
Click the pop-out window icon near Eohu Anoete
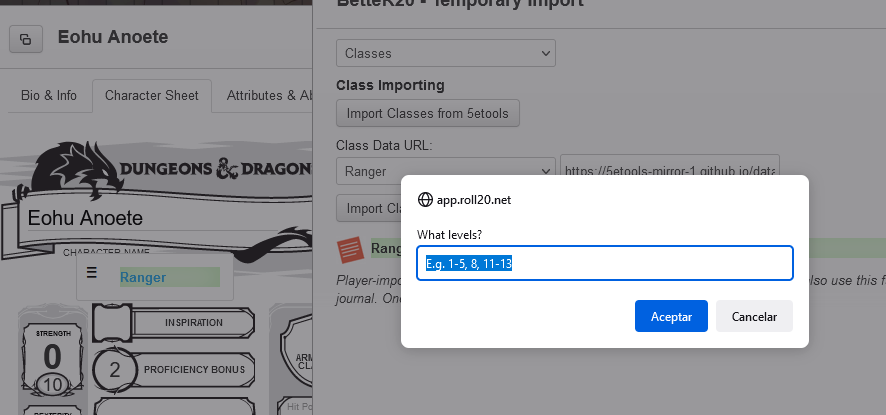click(25, 39)
